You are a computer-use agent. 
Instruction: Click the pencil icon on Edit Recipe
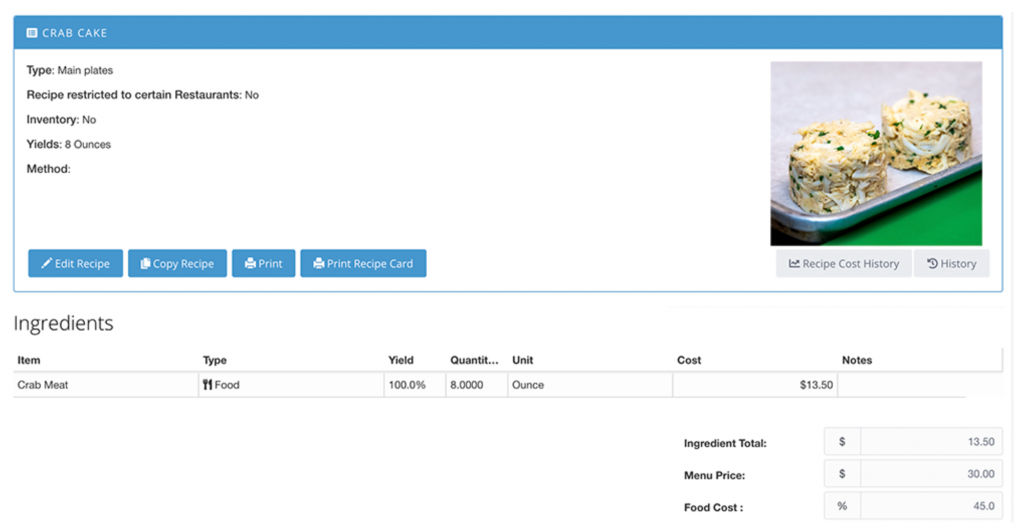tap(46, 264)
